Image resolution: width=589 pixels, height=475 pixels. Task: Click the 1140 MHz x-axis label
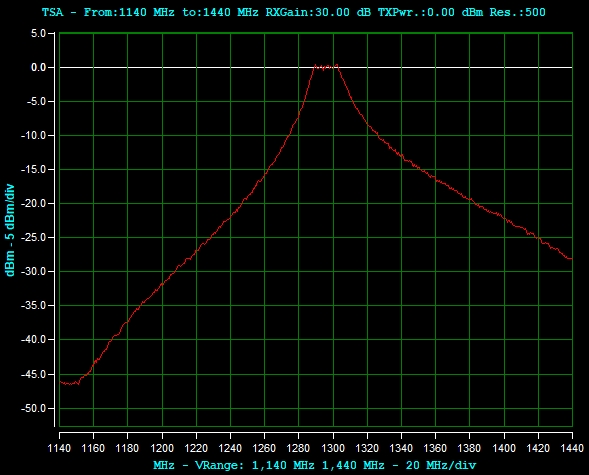[x=59, y=448]
